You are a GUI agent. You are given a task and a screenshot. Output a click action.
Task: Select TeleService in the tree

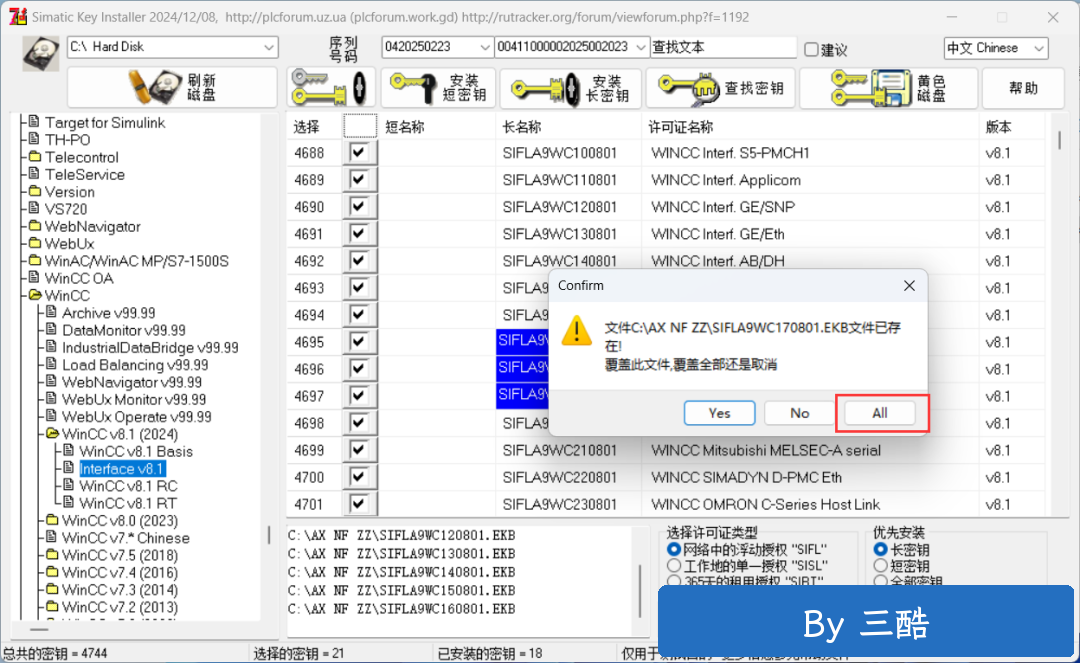point(85,174)
